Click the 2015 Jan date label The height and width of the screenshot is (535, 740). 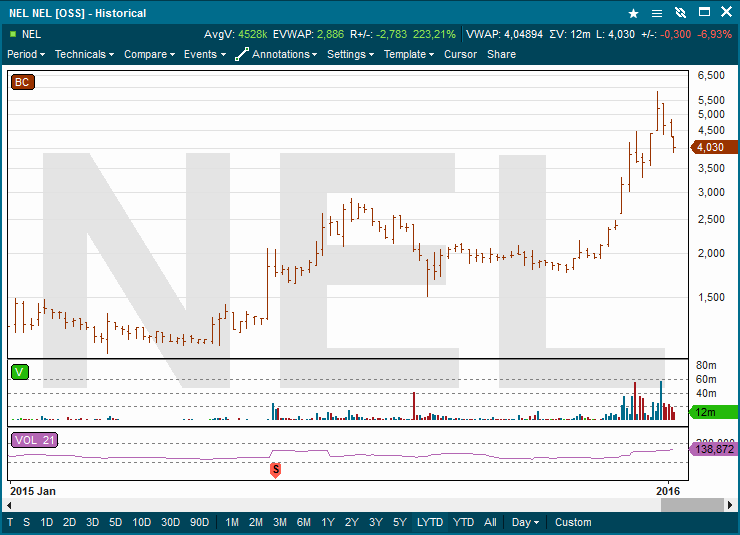tap(33, 491)
